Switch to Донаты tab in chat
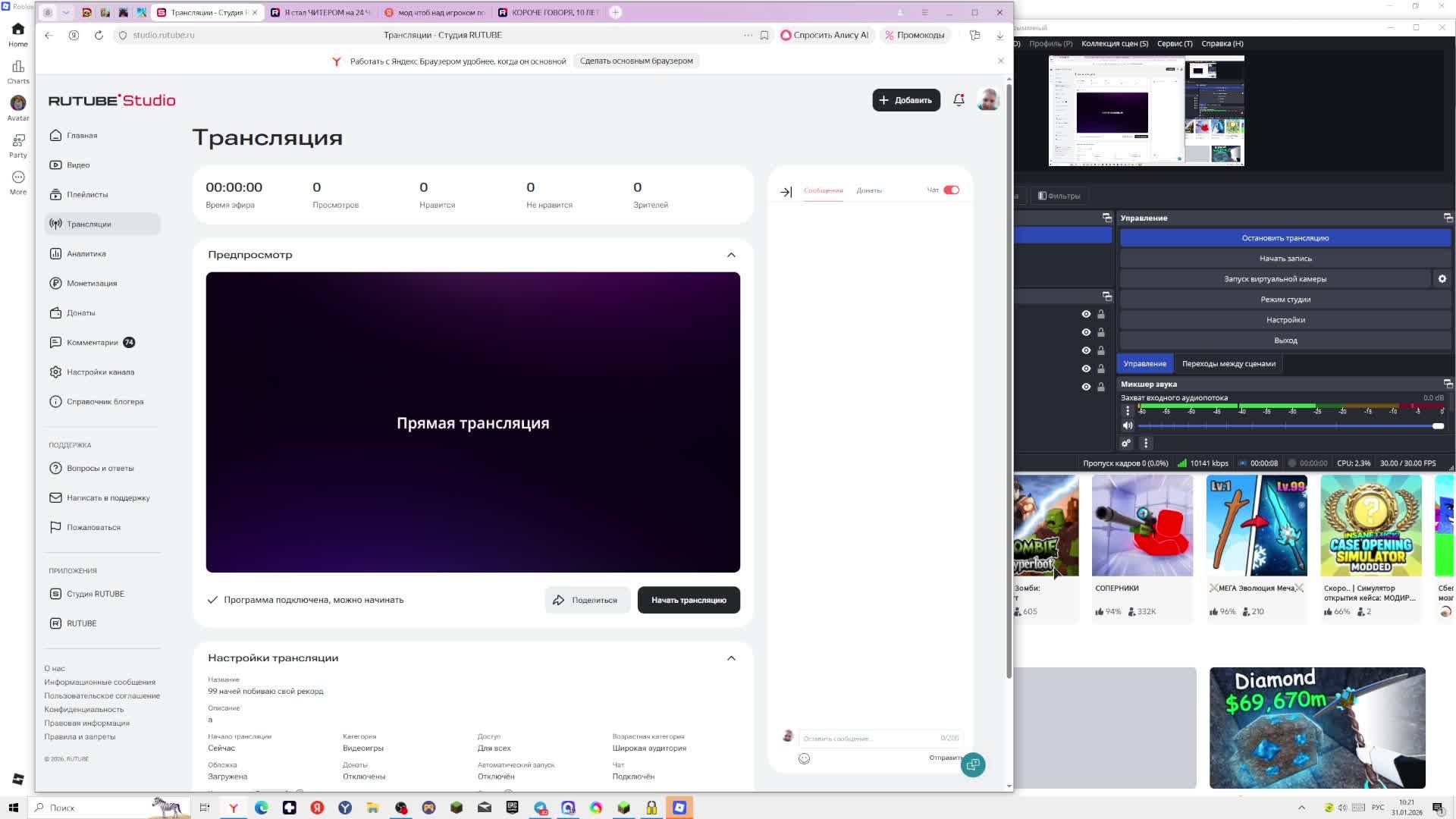1456x819 pixels. pos(869,191)
